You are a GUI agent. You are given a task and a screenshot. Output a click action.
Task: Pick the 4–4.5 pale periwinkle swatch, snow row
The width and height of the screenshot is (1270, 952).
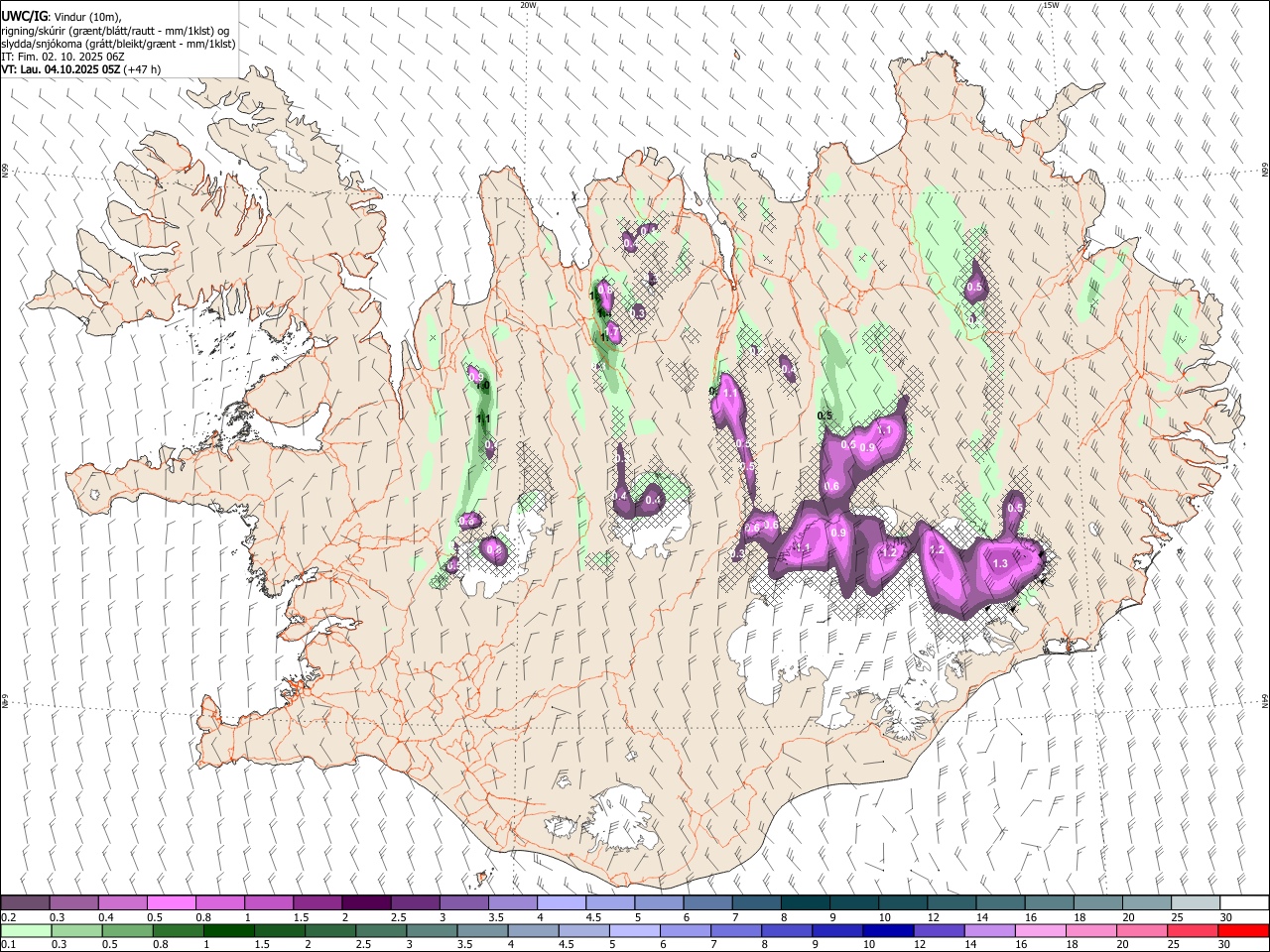click(562, 902)
